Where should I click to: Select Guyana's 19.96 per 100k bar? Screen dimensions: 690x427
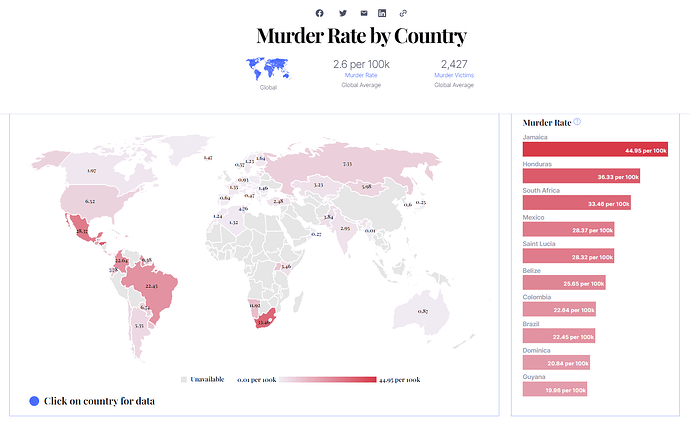(554, 388)
